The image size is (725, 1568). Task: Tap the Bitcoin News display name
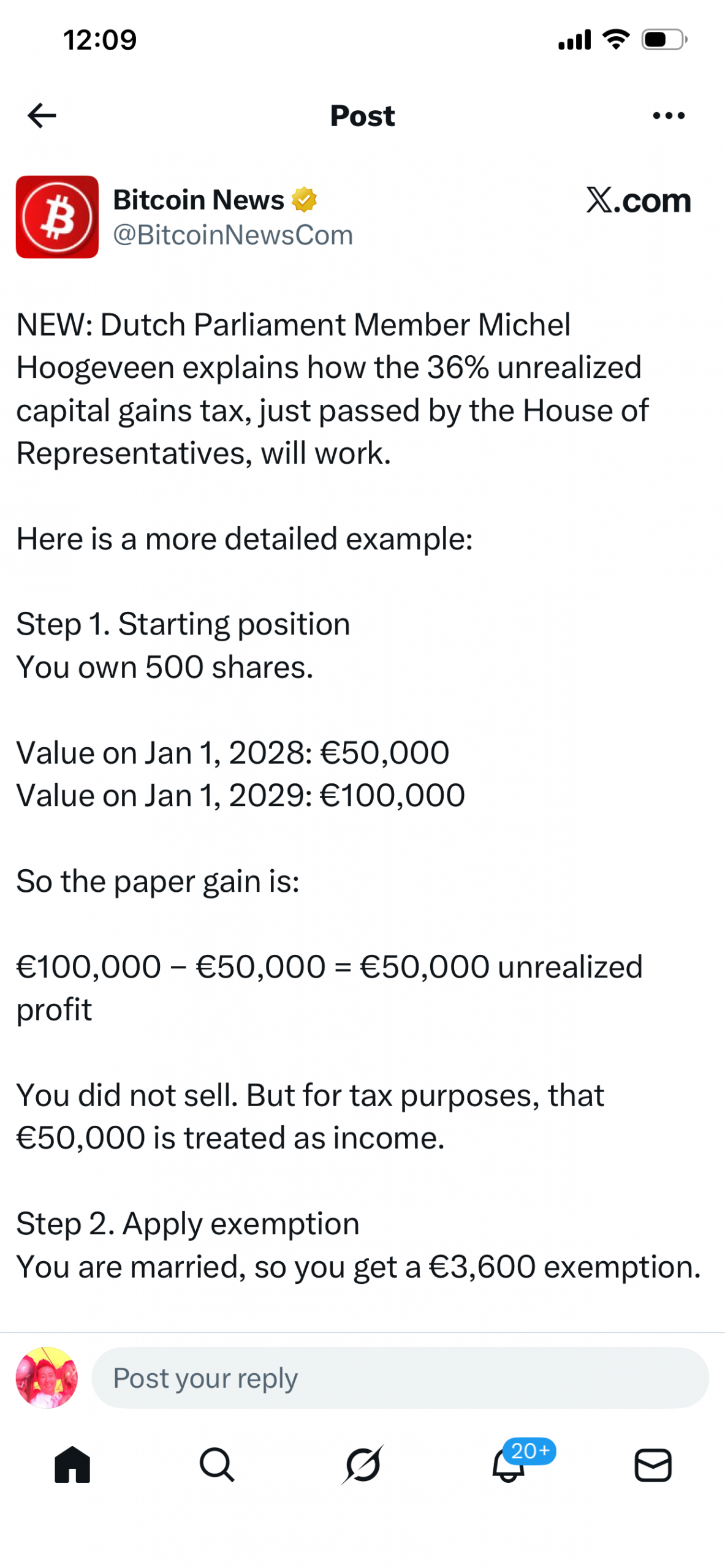199,200
